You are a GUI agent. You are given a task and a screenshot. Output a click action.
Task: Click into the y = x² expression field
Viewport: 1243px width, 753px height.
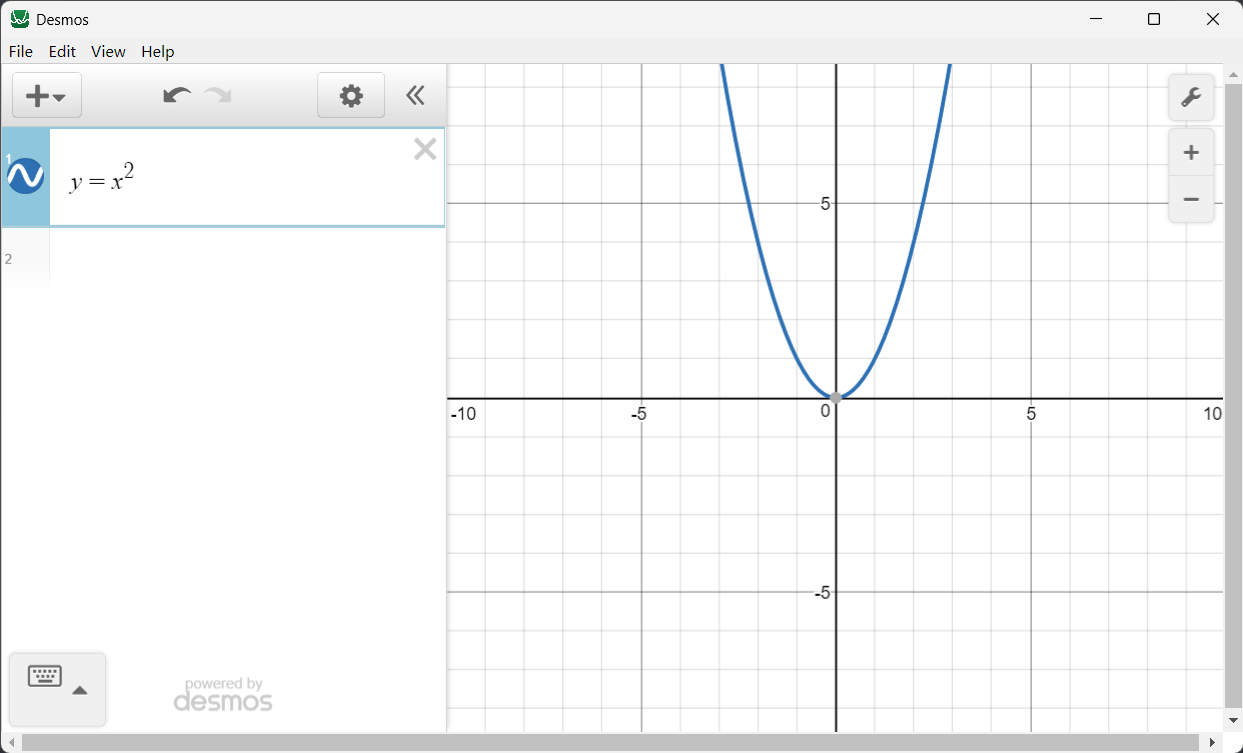click(x=240, y=180)
